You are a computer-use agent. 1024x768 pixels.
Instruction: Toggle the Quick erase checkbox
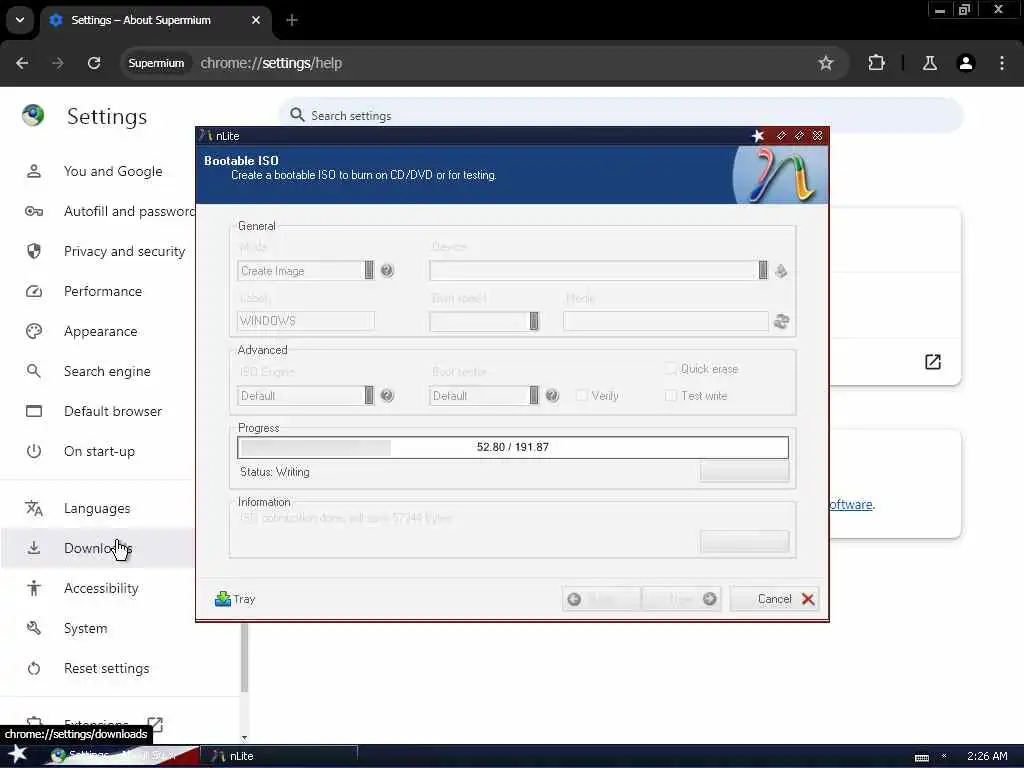pyautogui.click(x=670, y=368)
